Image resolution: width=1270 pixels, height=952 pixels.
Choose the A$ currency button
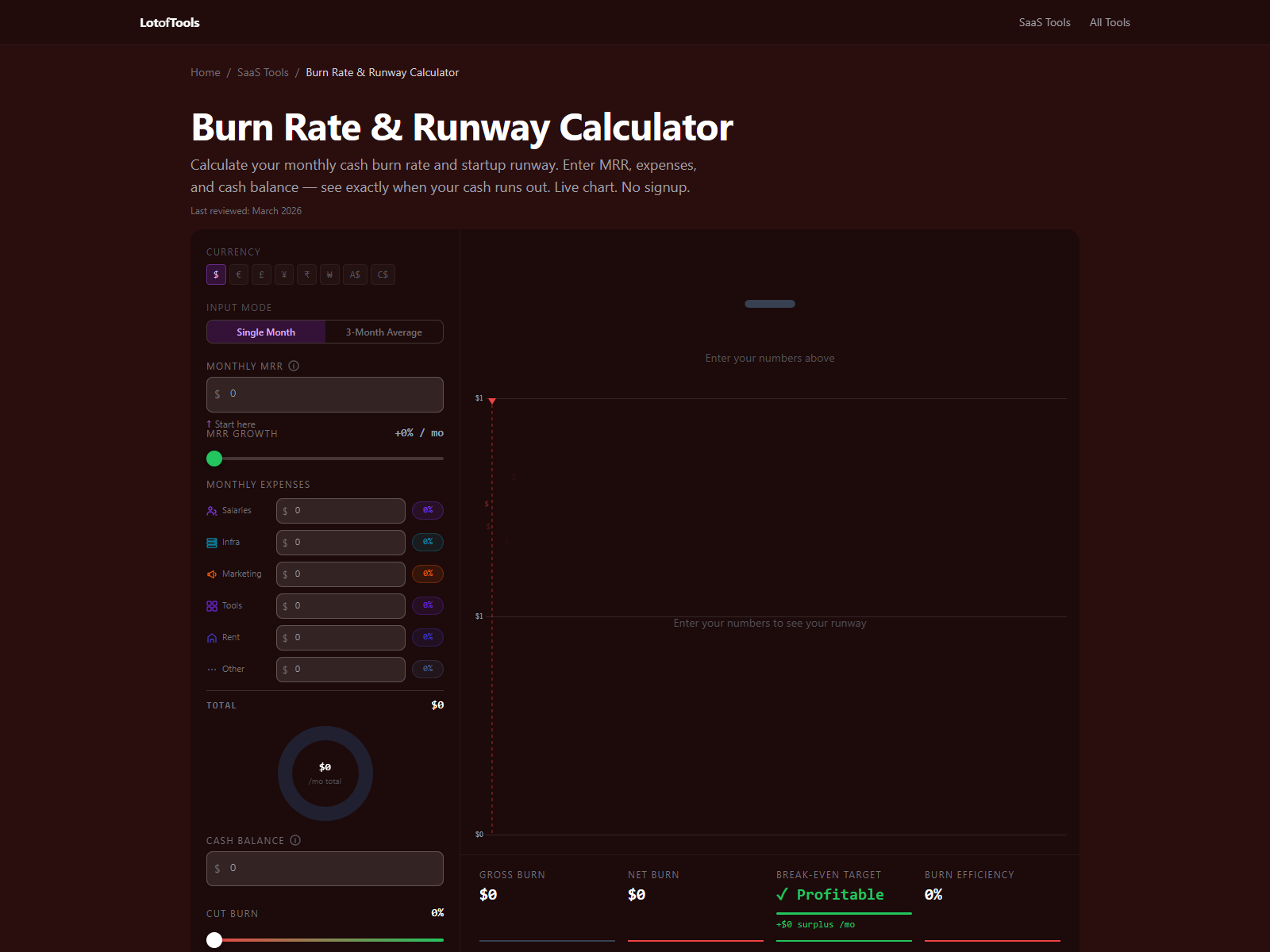tap(355, 274)
